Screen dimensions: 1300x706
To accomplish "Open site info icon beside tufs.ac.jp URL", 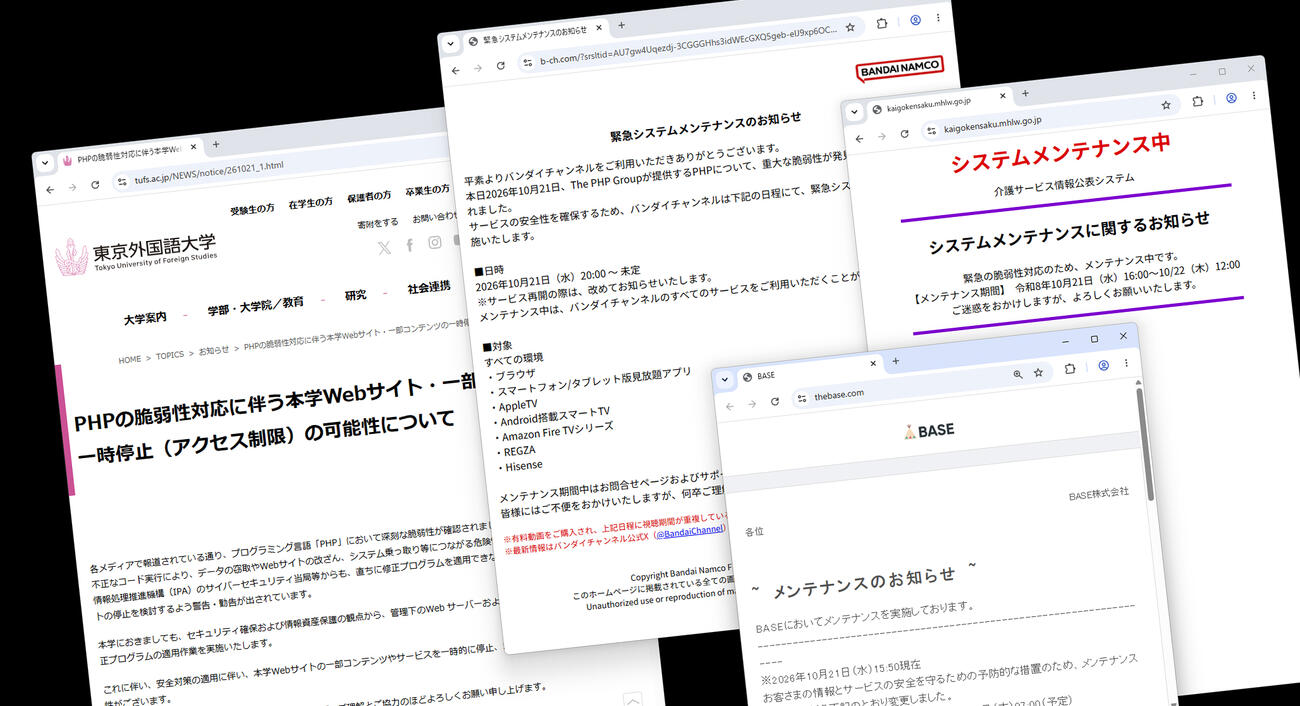I will click(x=121, y=182).
